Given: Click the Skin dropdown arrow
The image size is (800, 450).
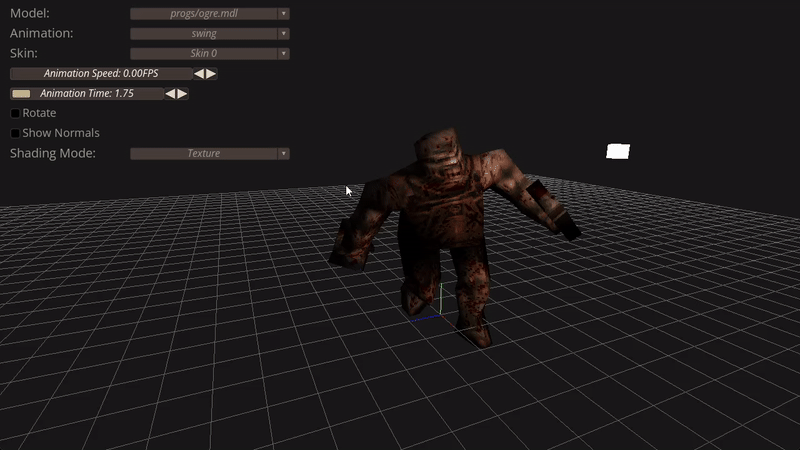Looking at the screenshot, I should 284,54.
